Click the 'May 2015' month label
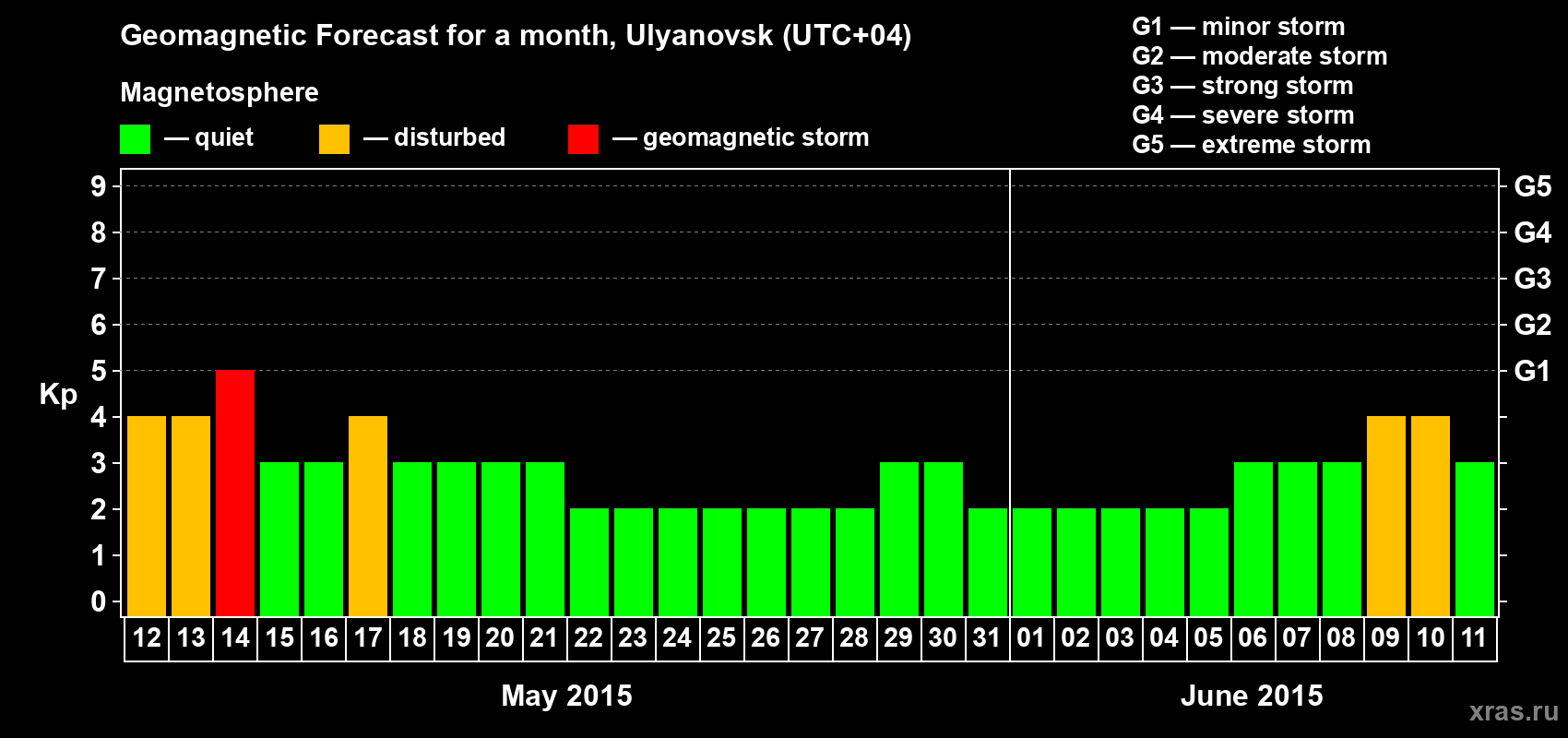 tap(566, 696)
